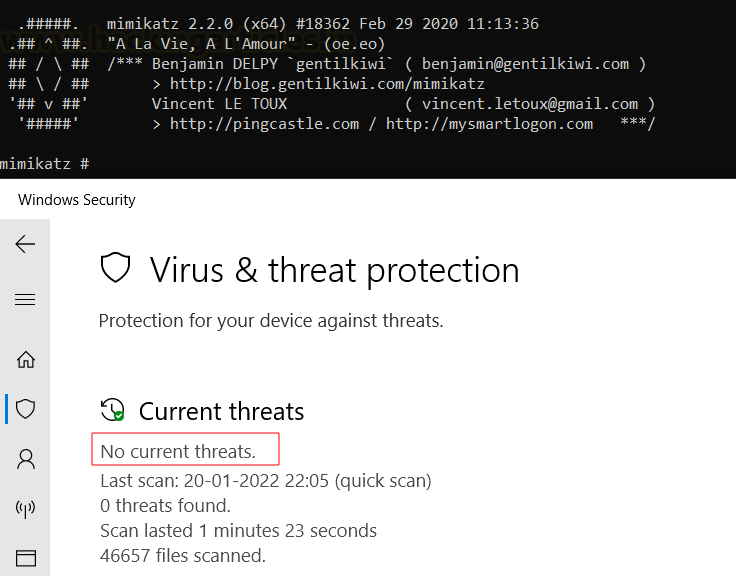Open Firewall & network protection antenna icon
The image size is (736, 576).
25,508
